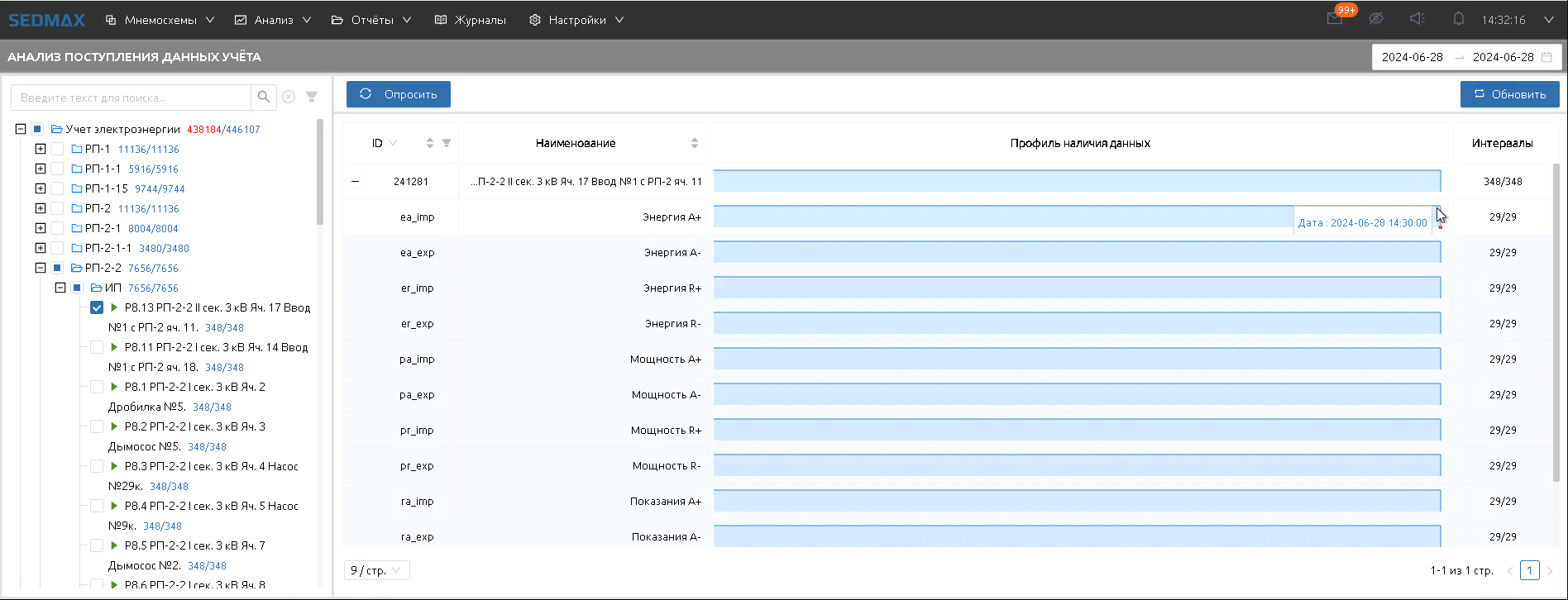Open the Журналы menu item
1568x600 pixels.
coord(471,20)
